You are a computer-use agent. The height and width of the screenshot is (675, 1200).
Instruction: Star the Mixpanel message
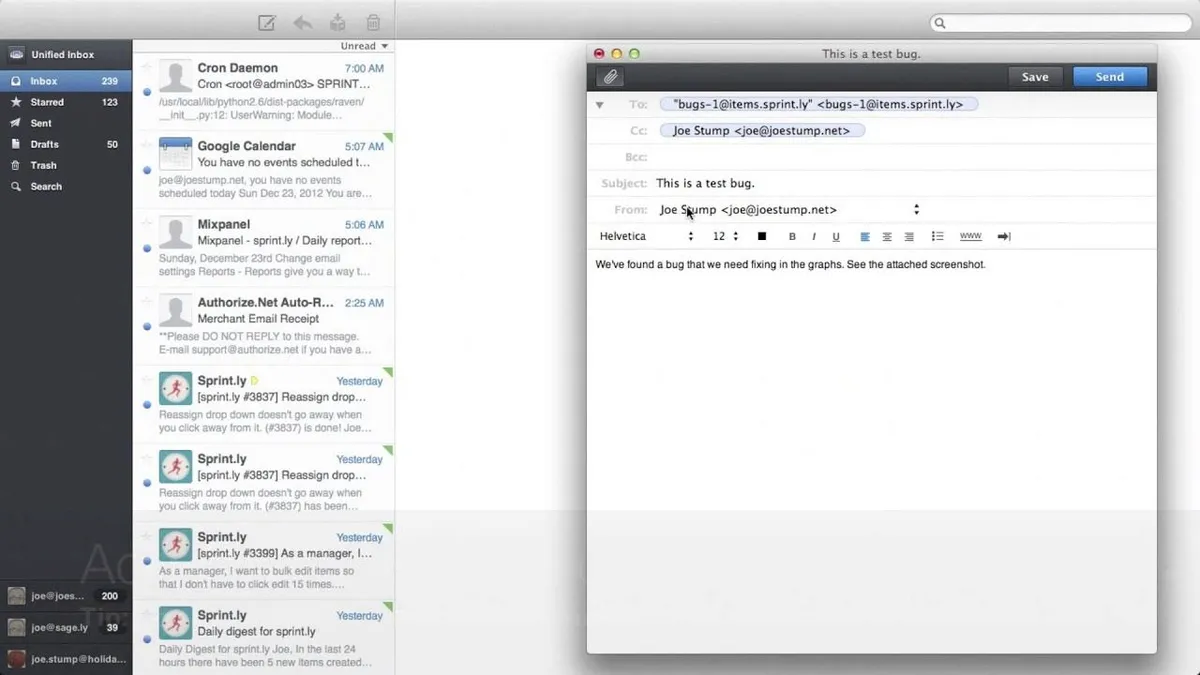[147, 222]
